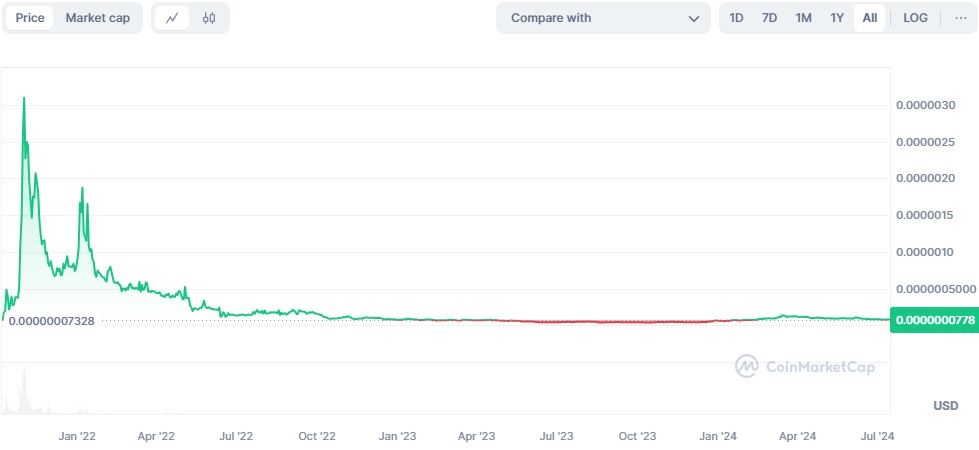This screenshot has width=979, height=450.
Task: Select the Market cap view toggle
Action: pos(97,18)
